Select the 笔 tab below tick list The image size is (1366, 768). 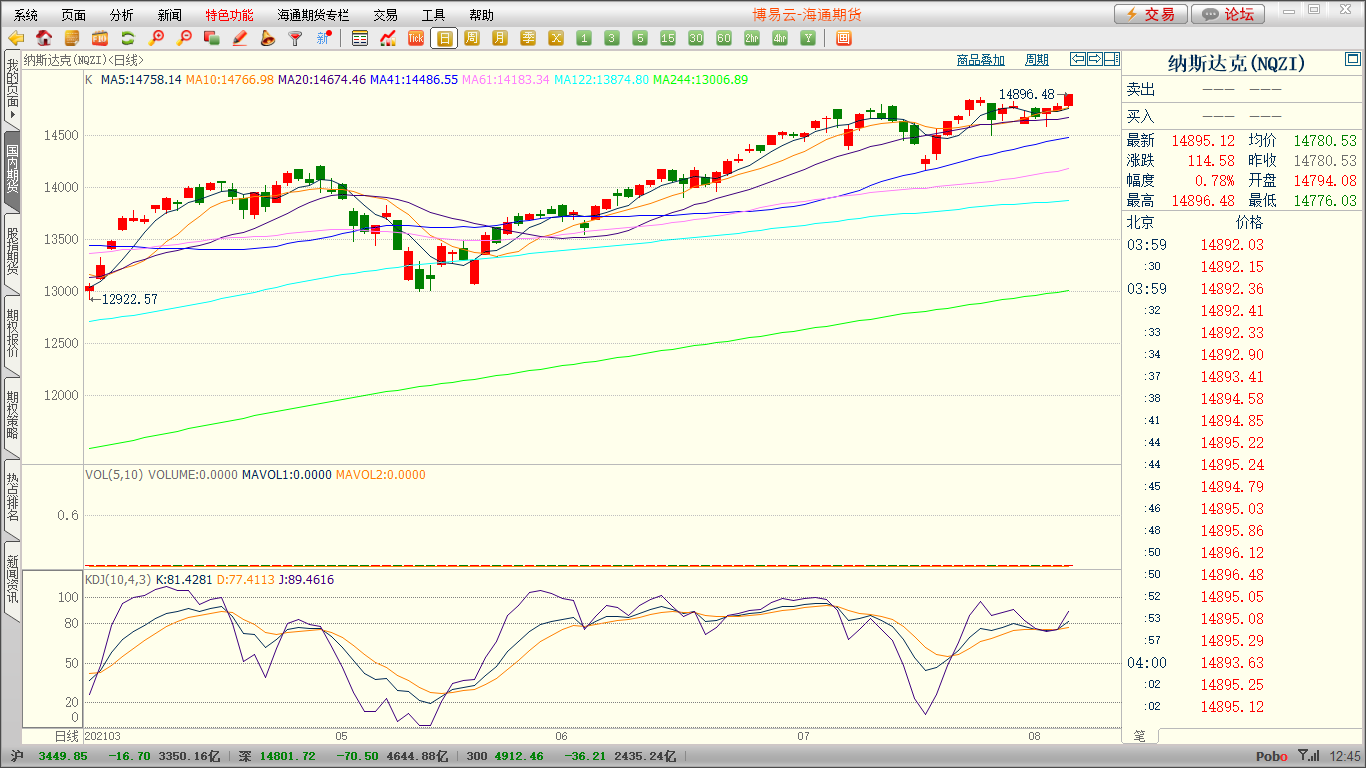pos(1139,736)
